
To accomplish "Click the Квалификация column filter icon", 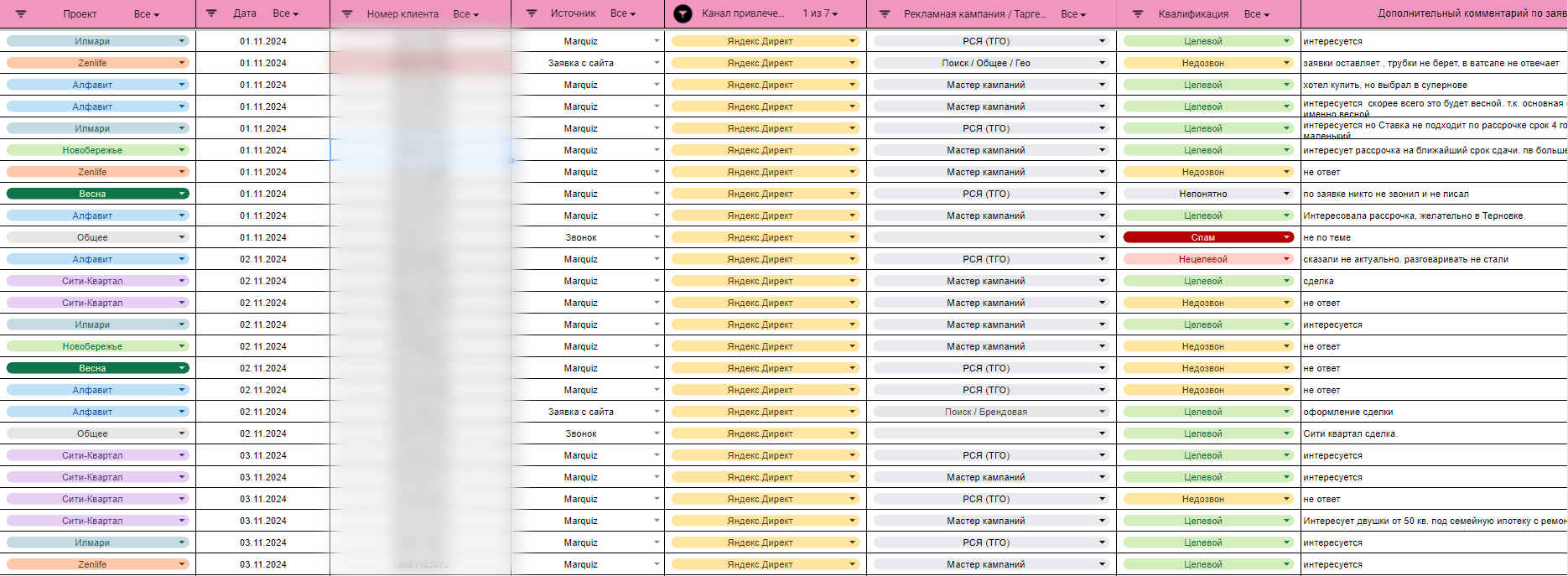I will click(1138, 14).
